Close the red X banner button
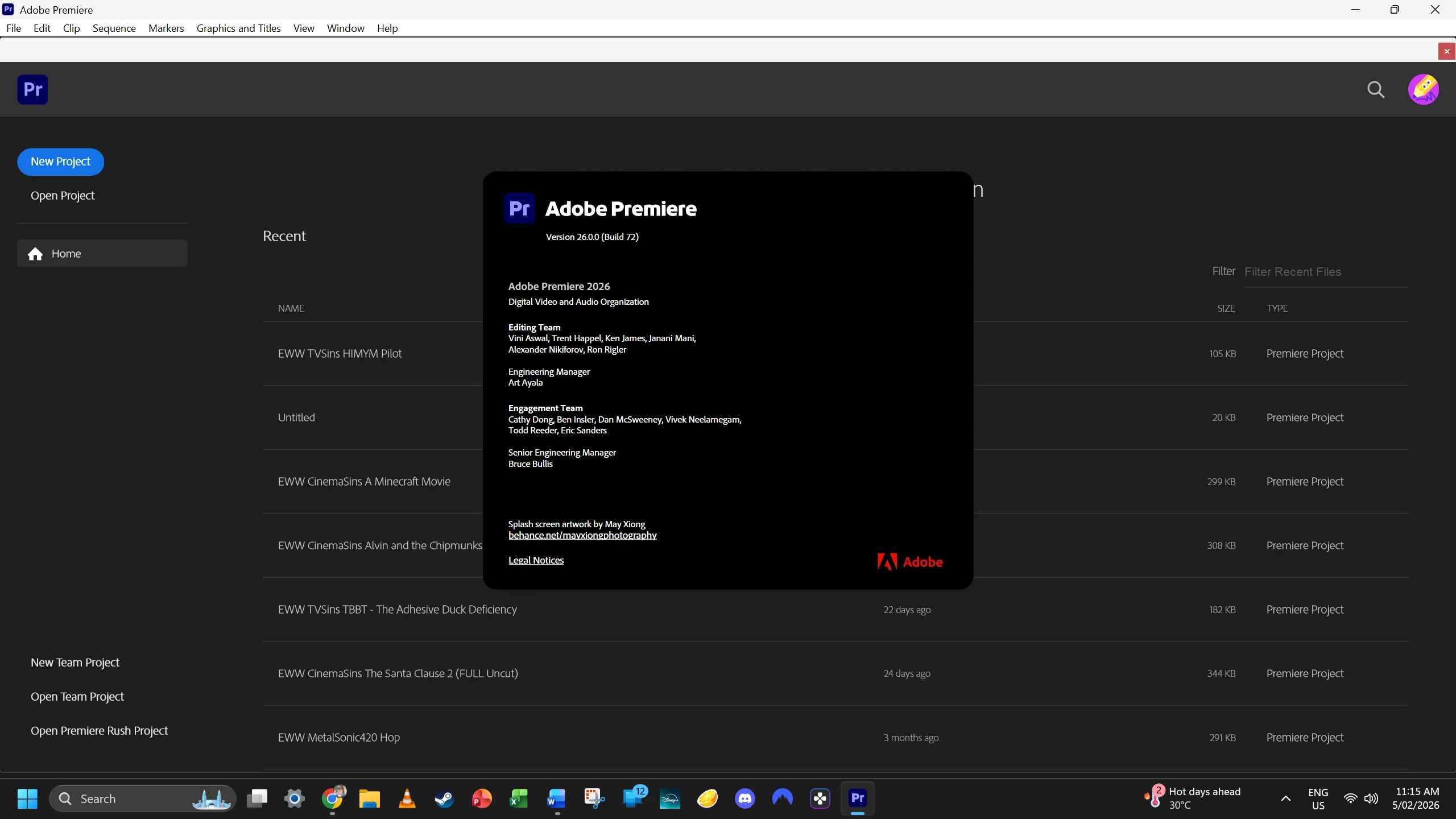 [x=1447, y=51]
